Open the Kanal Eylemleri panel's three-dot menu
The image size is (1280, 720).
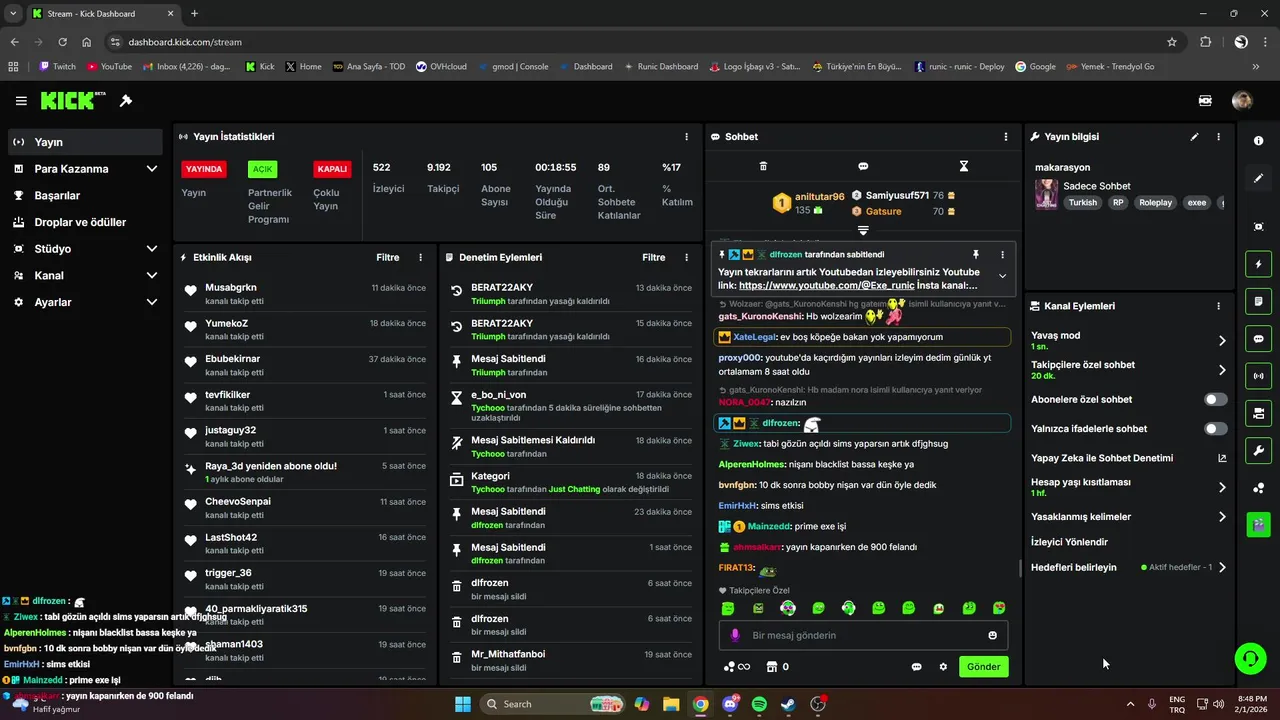click(x=1218, y=306)
